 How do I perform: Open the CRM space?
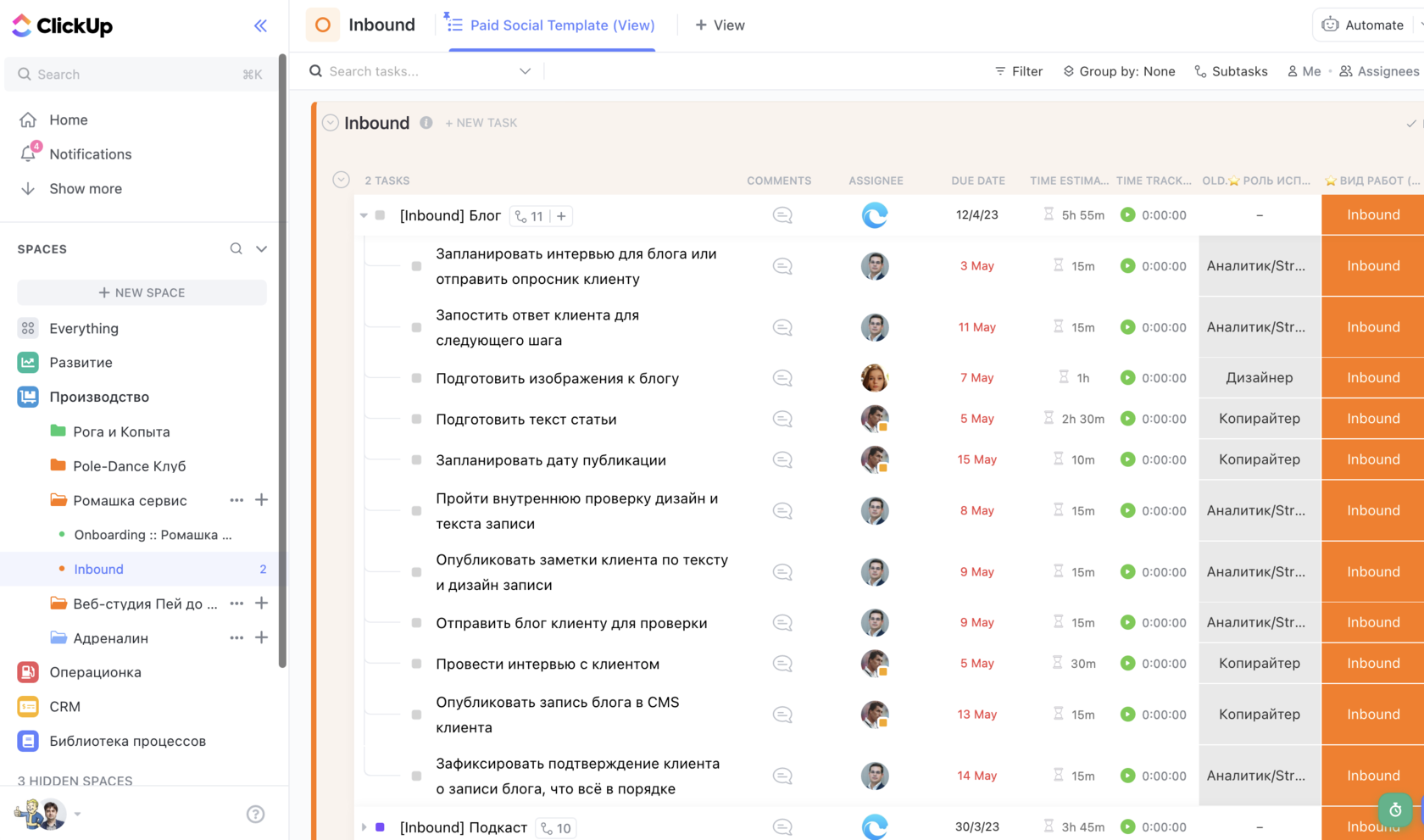pos(64,706)
